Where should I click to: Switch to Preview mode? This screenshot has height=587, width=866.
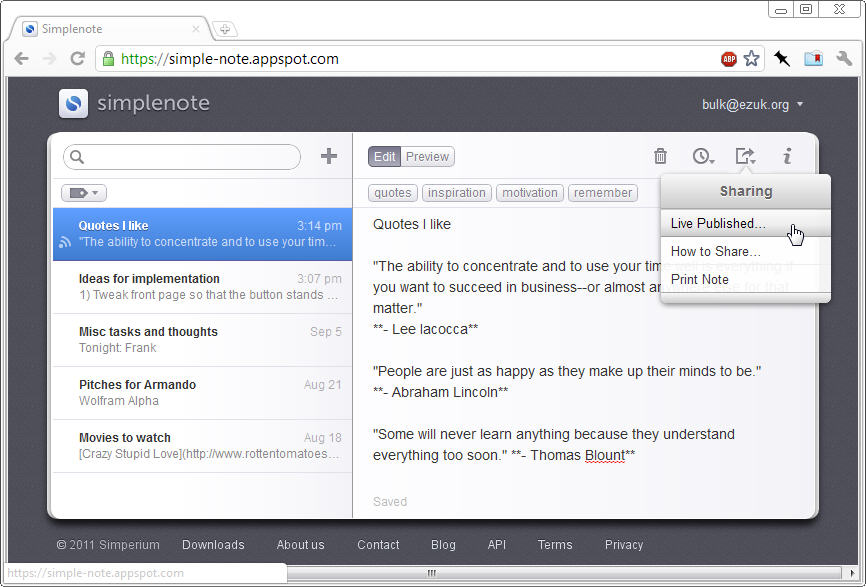tap(427, 157)
